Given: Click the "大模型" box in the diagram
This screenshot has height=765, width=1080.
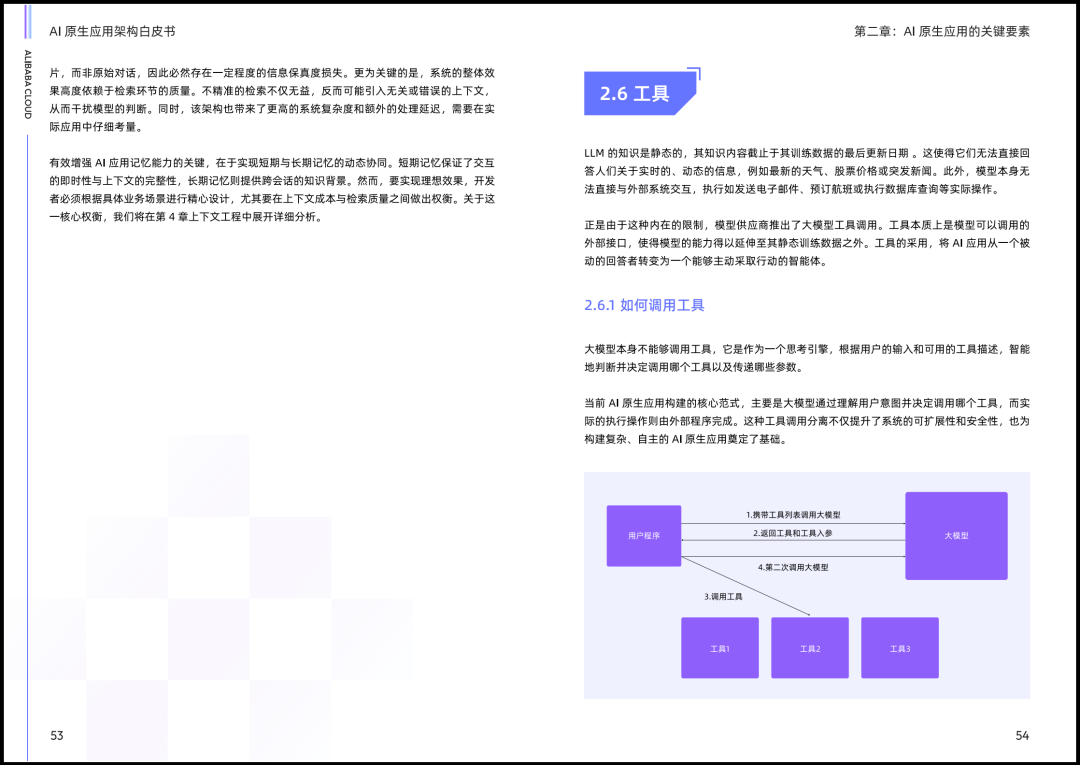Looking at the screenshot, I should click(956, 536).
